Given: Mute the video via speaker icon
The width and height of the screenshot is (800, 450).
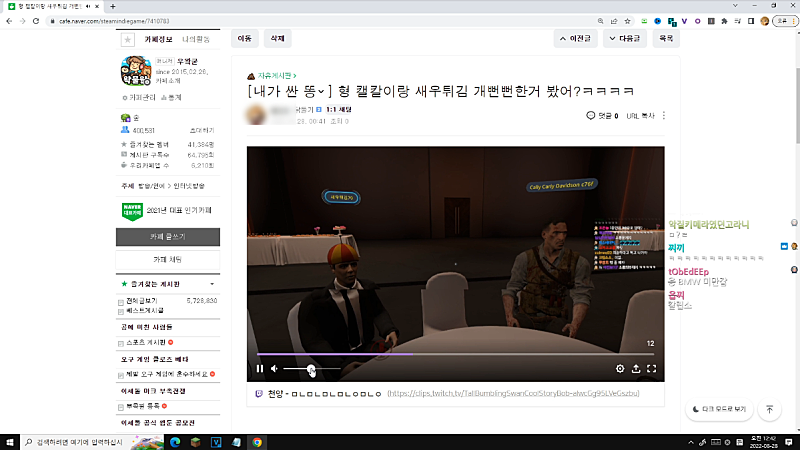Looking at the screenshot, I should 274,368.
